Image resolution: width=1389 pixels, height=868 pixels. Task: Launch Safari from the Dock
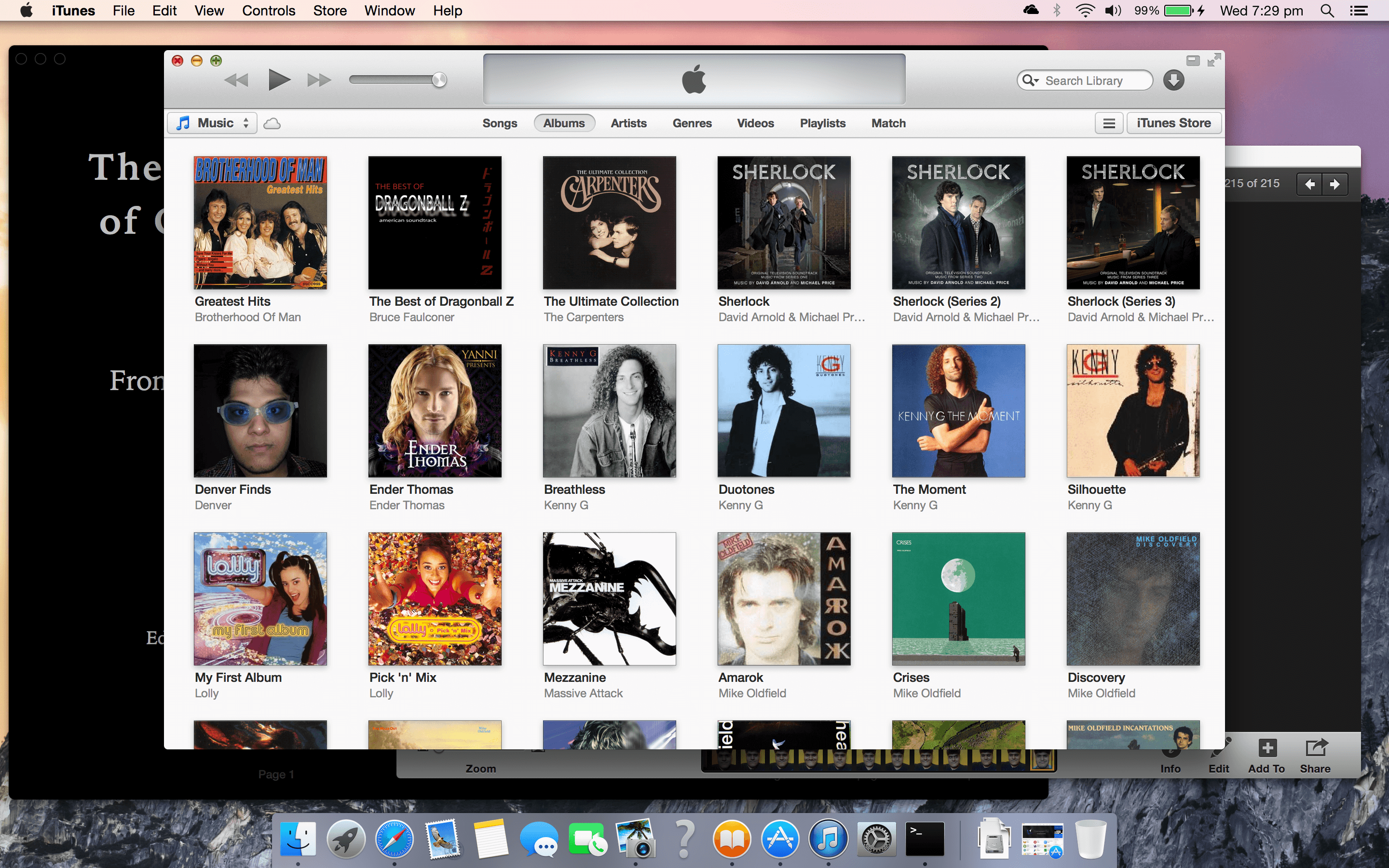pos(395,839)
